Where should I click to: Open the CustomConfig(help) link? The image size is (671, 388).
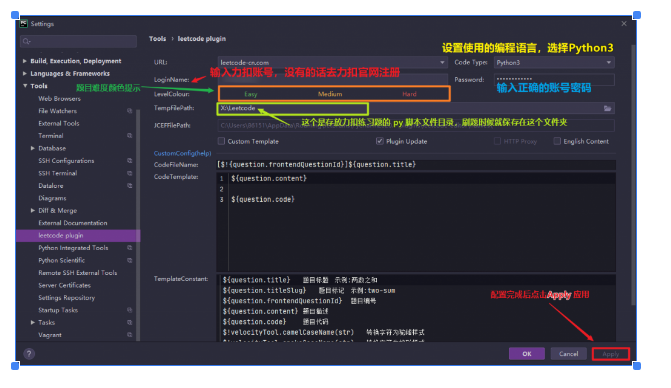(182, 153)
